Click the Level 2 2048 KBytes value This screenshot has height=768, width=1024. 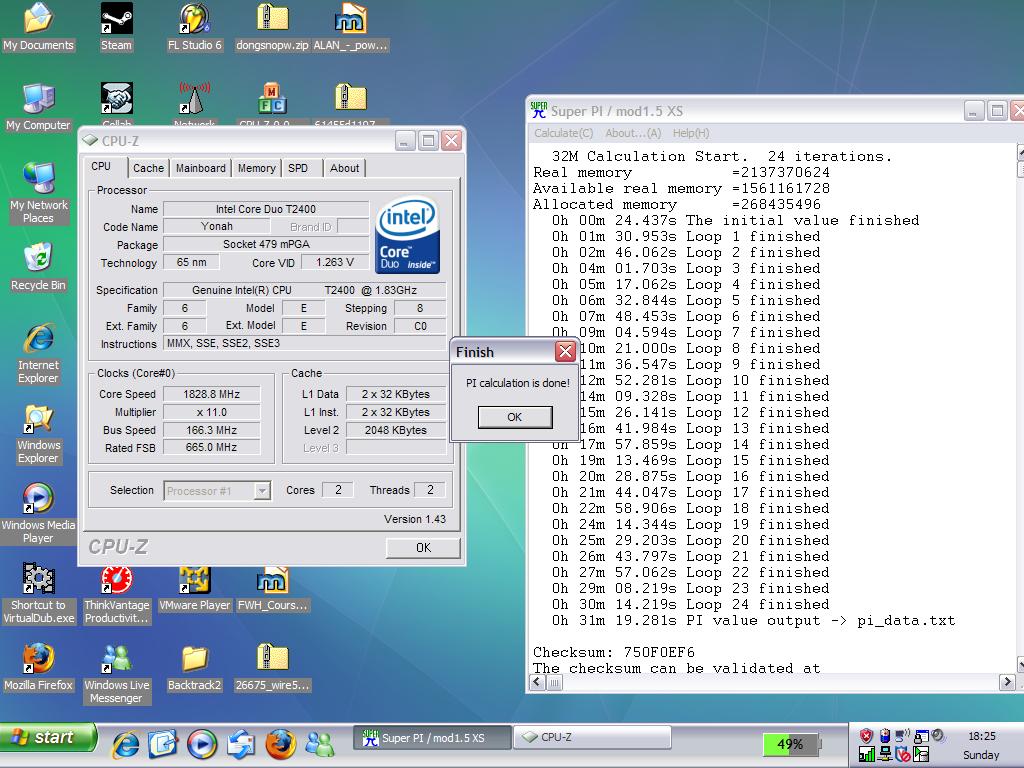[396, 430]
